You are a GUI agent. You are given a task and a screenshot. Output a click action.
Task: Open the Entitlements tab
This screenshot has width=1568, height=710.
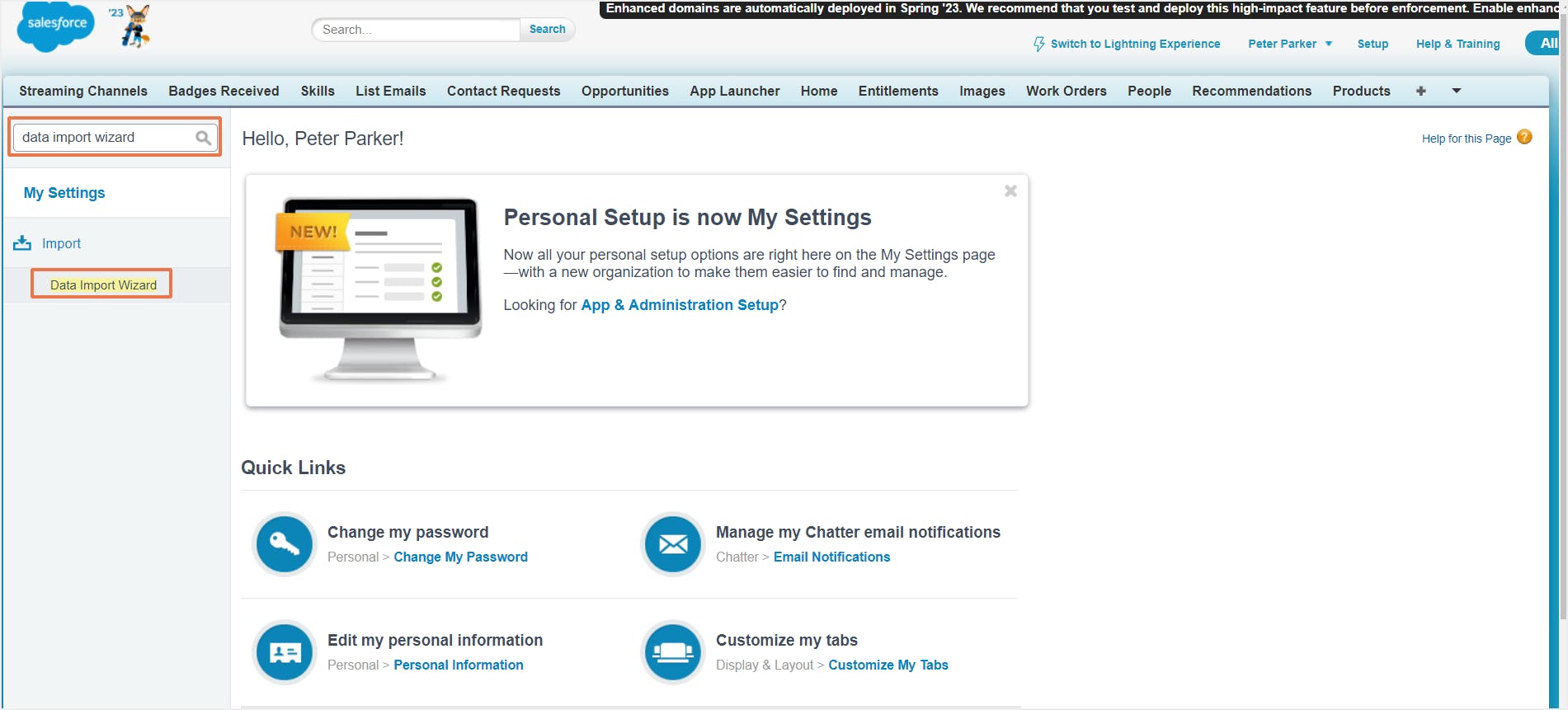point(898,91)
